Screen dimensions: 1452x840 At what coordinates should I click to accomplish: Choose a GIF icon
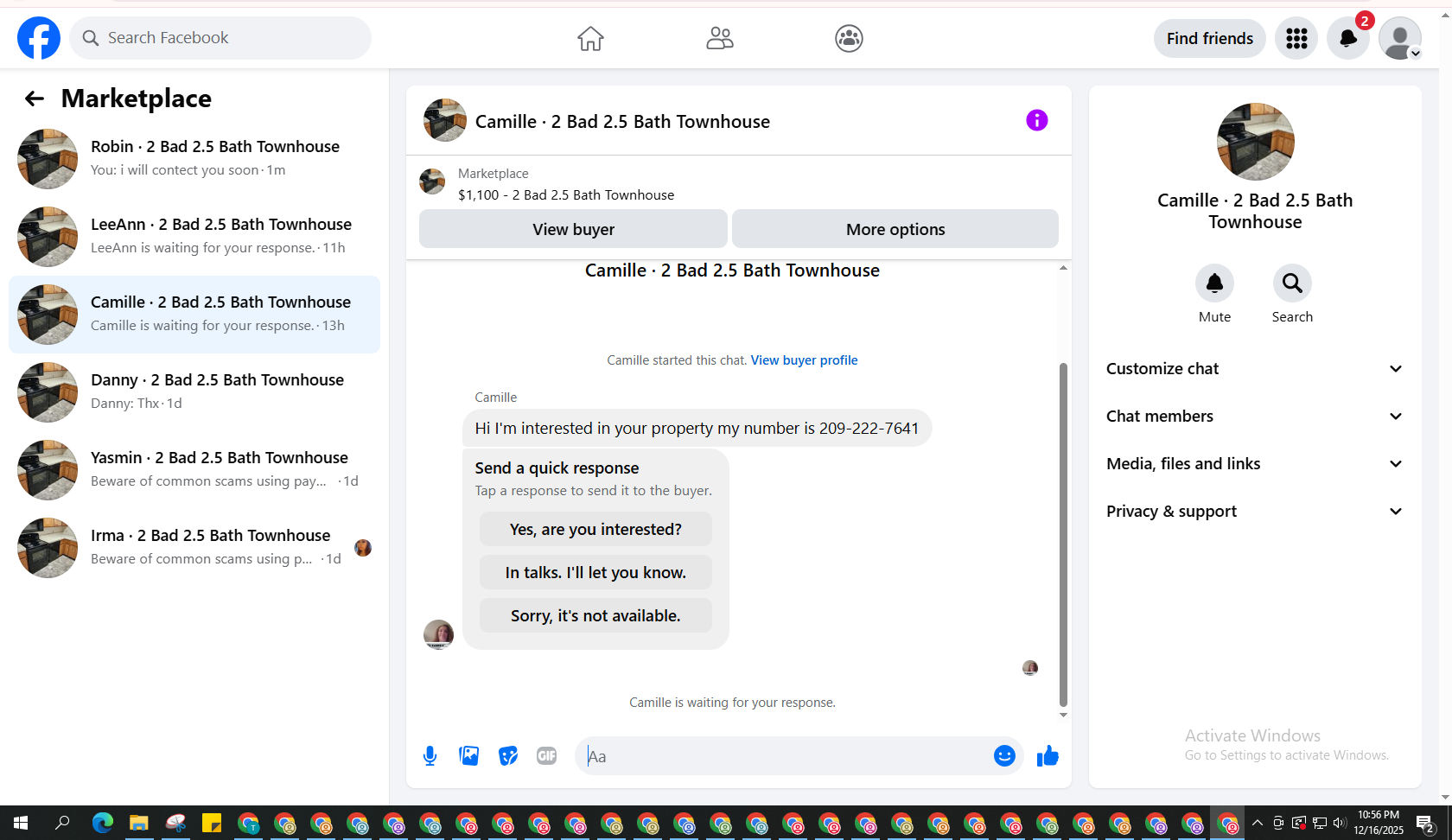coord(547,756)
